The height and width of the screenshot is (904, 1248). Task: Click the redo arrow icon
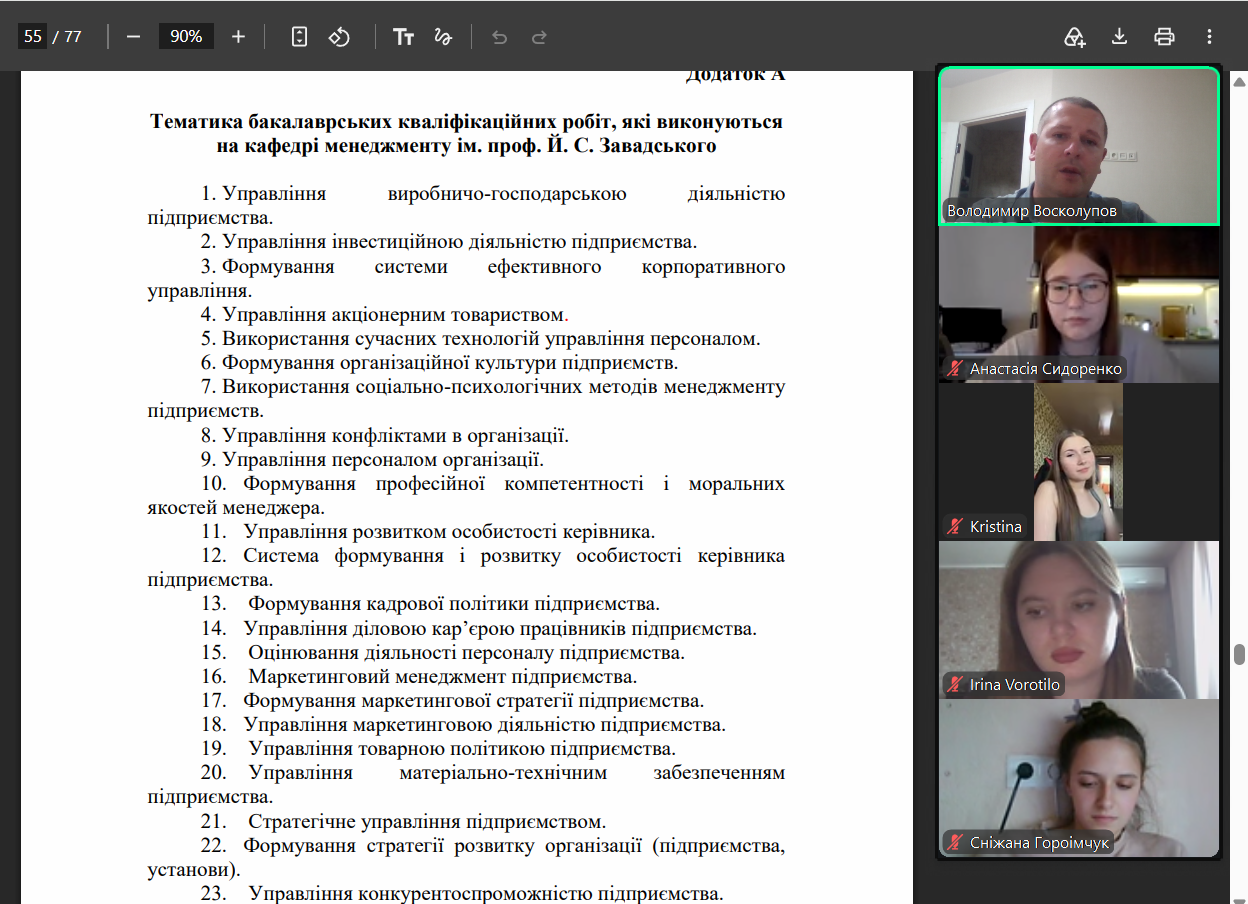[x=539, y=37]
